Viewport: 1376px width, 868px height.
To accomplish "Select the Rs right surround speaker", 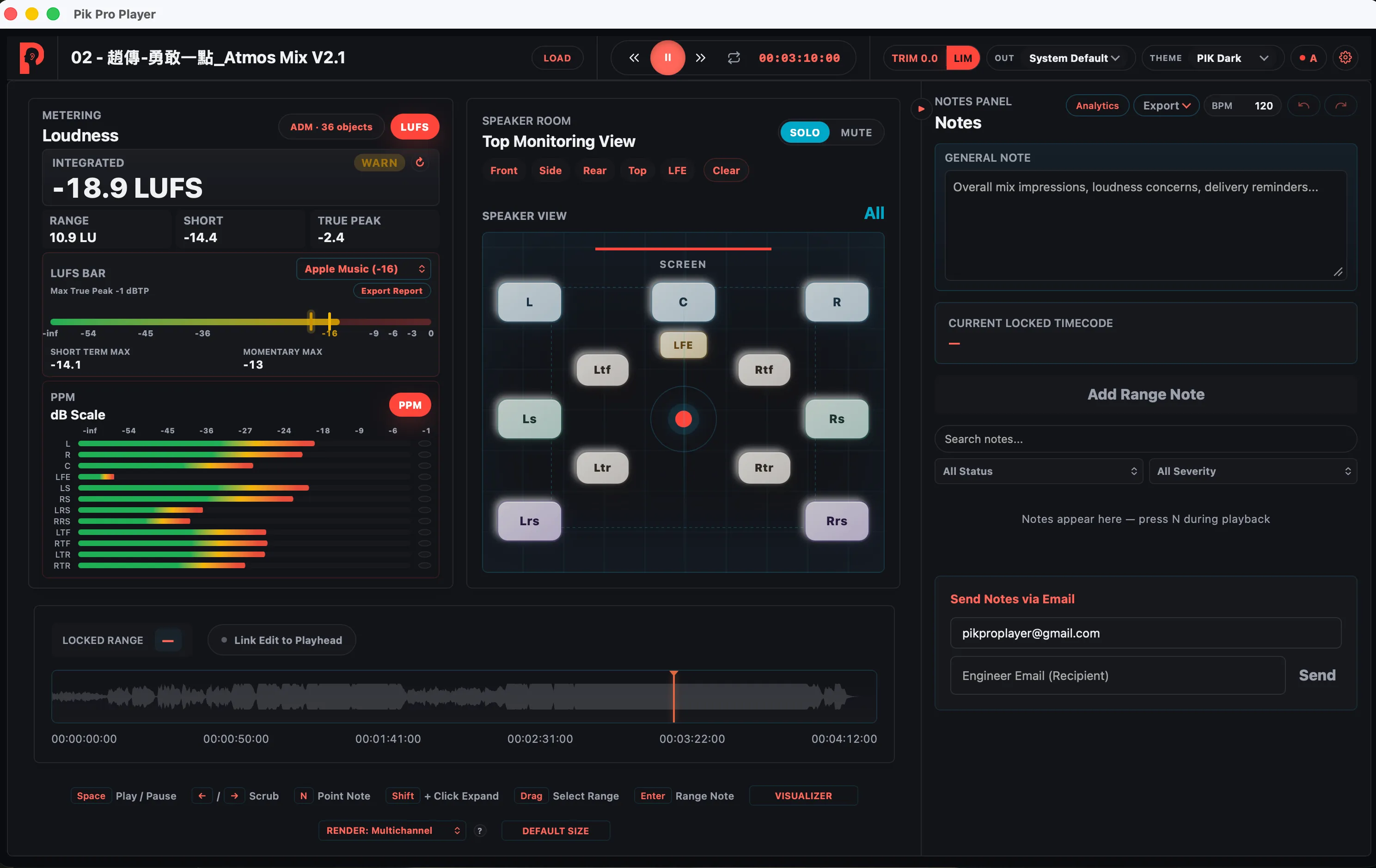I will 837,419.
